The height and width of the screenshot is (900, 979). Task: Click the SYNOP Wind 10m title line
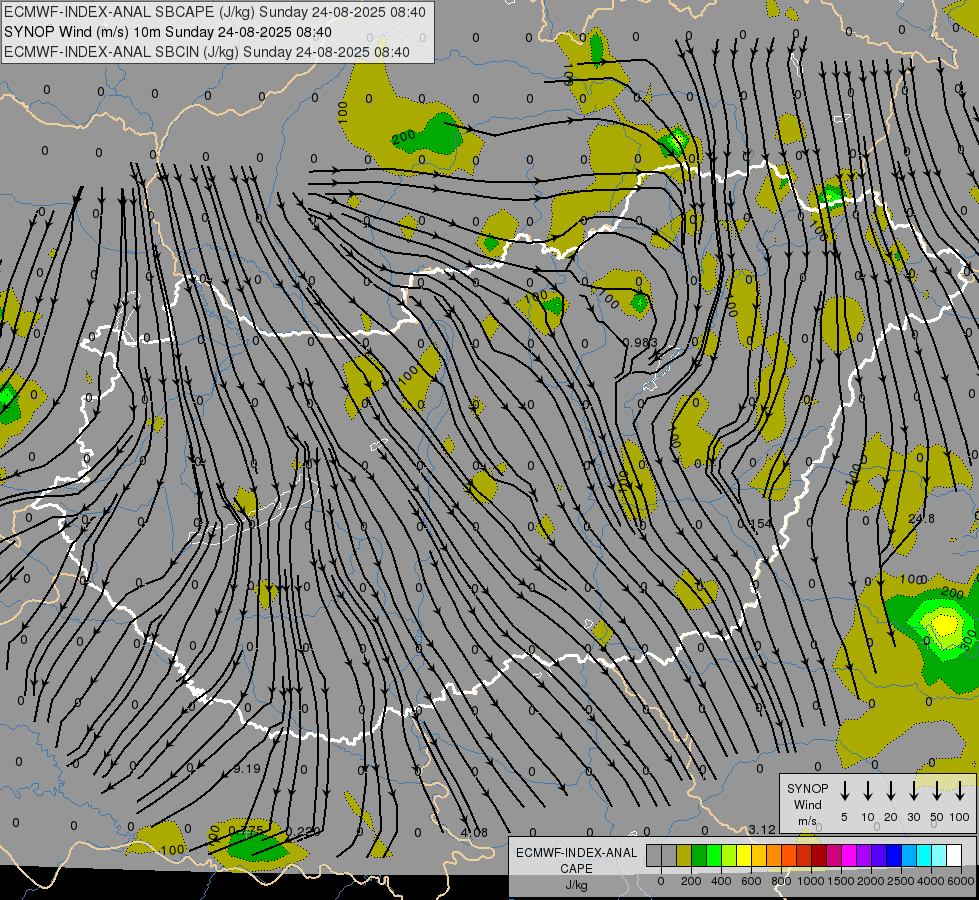(168, 32)
